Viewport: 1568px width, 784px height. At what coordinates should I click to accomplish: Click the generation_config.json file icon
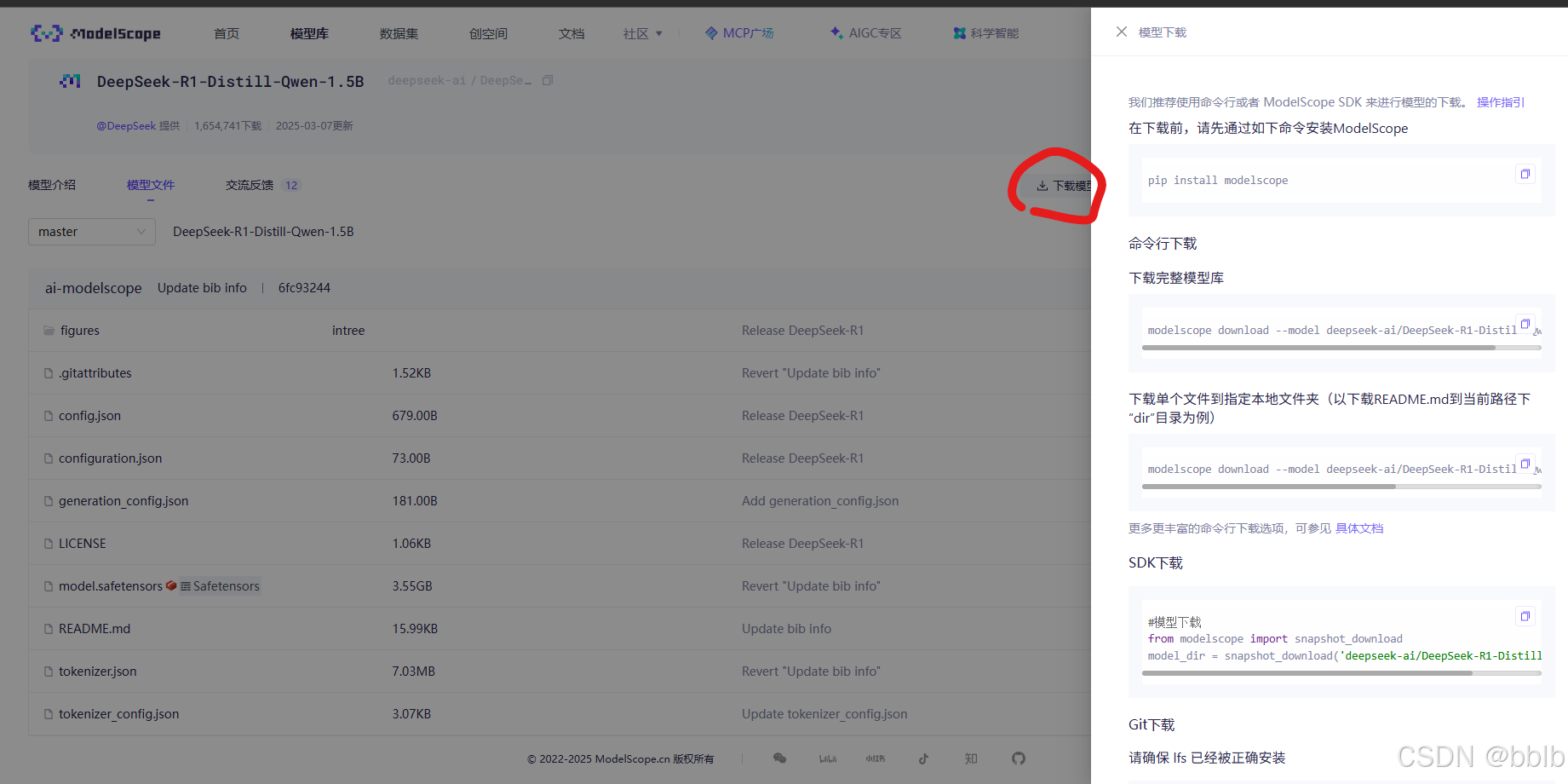pos(49,501)
